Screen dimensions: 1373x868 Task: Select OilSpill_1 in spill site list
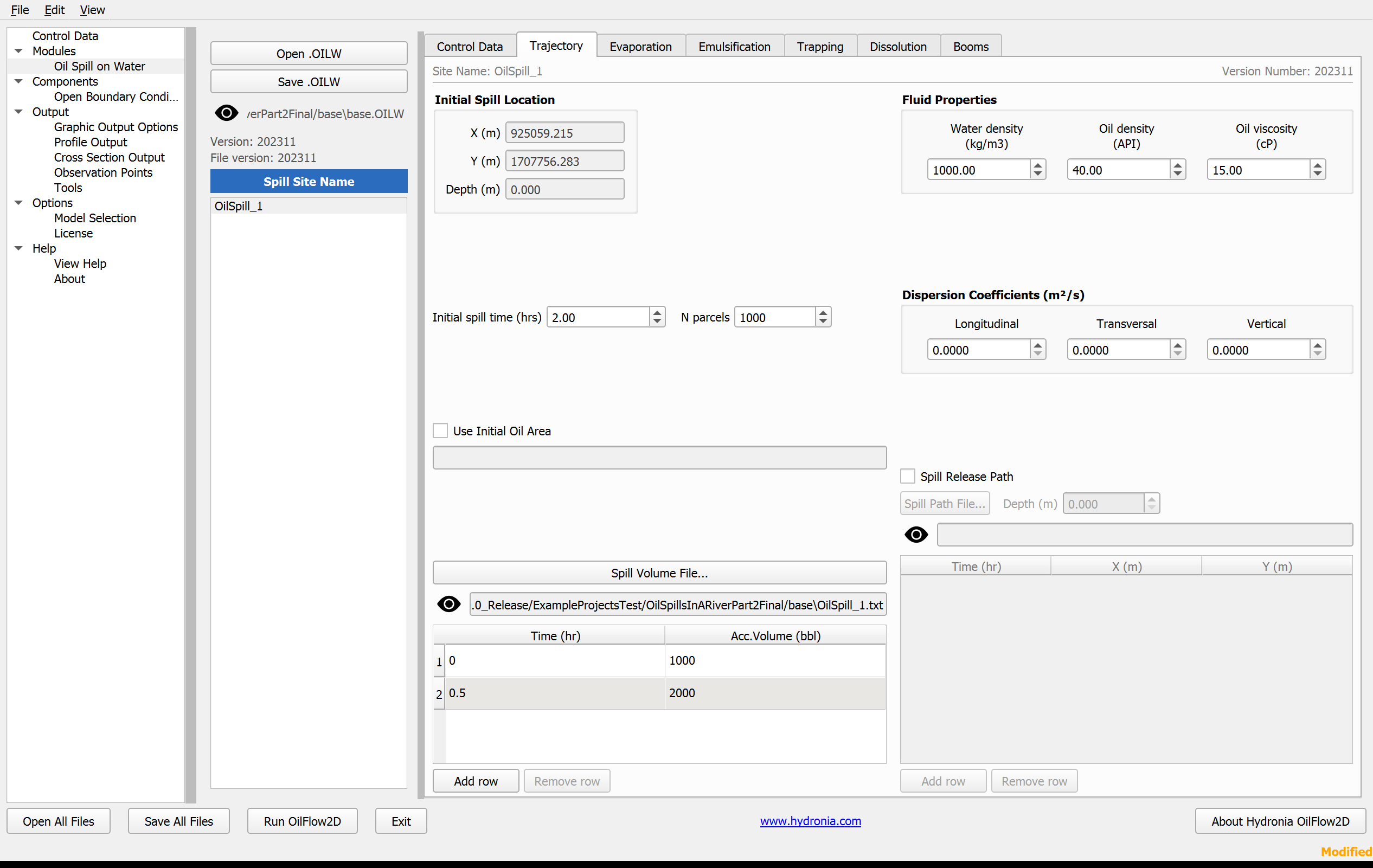point(309,205)
